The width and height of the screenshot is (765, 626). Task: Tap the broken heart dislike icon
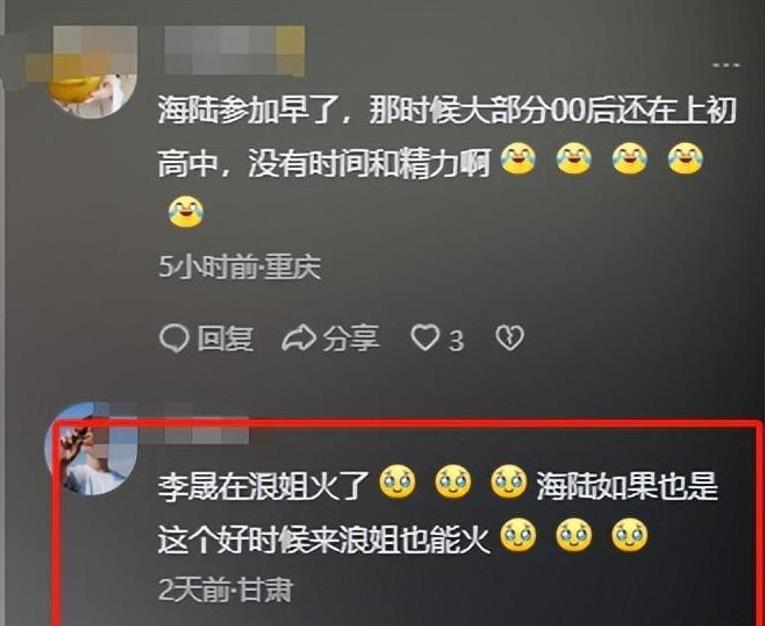(510, 338)
